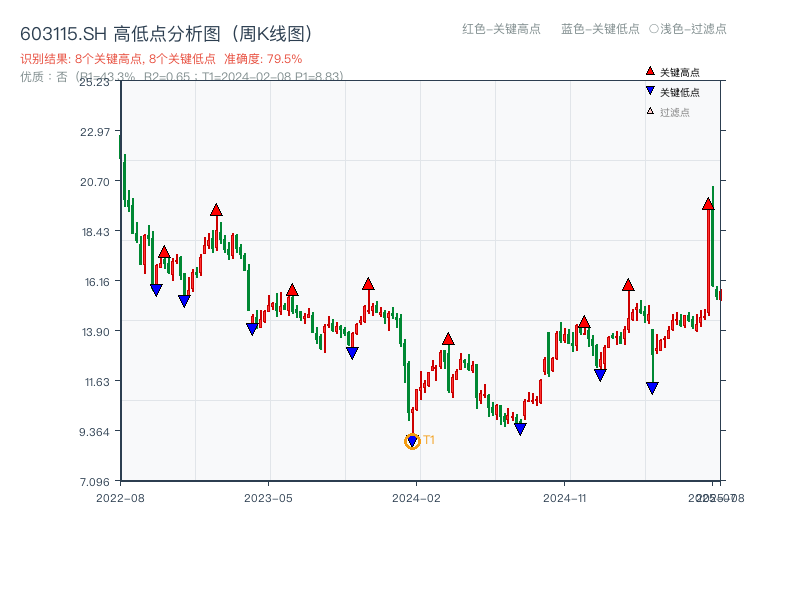Image resolution: width=800 pixels, height=600 pixels.
Task: Click the blue key-low marker near 15.8 in October 2022
Action: point(156,290)
